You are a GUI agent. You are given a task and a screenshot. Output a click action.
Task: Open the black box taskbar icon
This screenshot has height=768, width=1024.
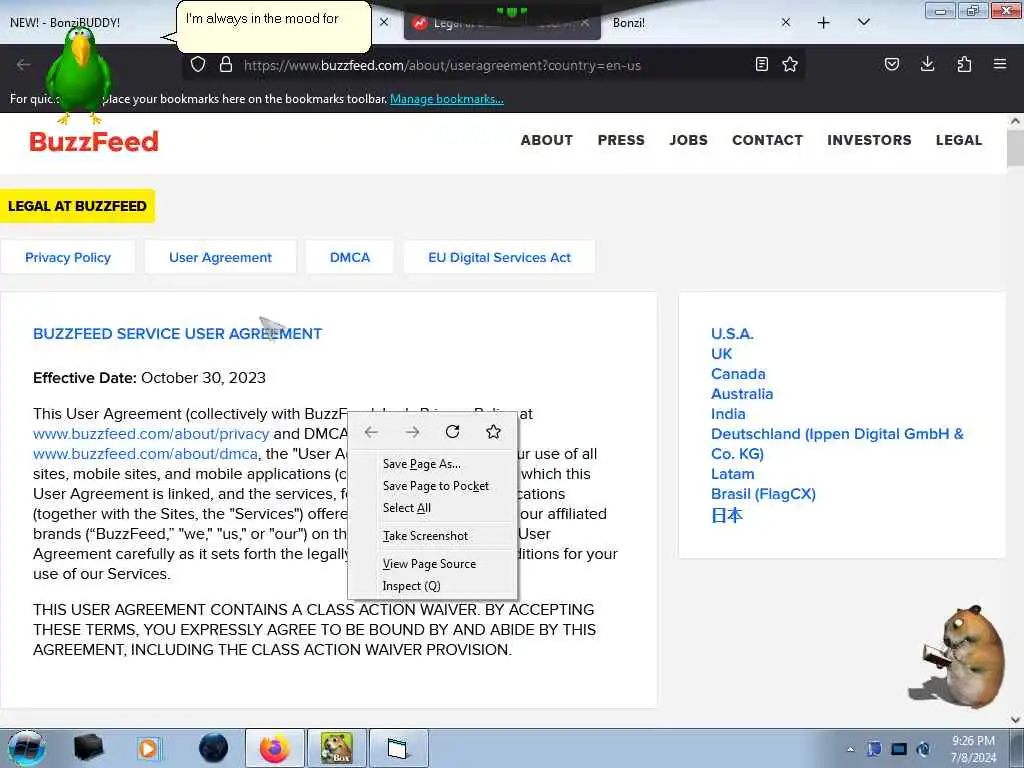click(88, 748)
